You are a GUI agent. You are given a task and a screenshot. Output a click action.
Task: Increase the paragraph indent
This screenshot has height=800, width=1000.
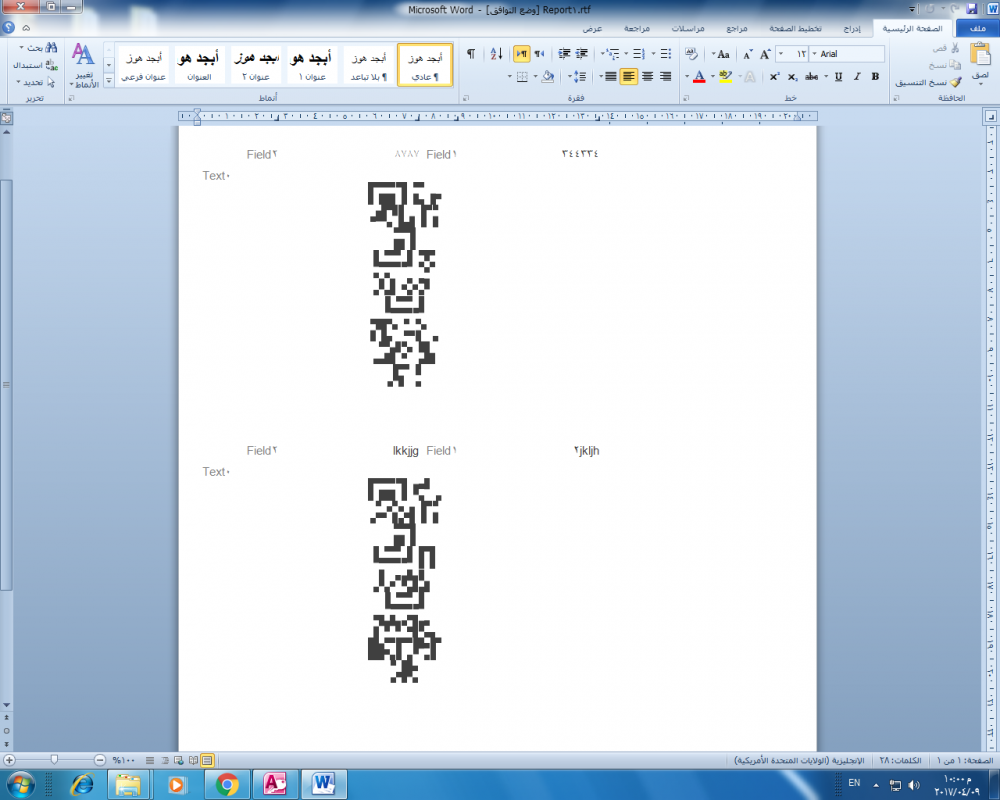point(564,54)
